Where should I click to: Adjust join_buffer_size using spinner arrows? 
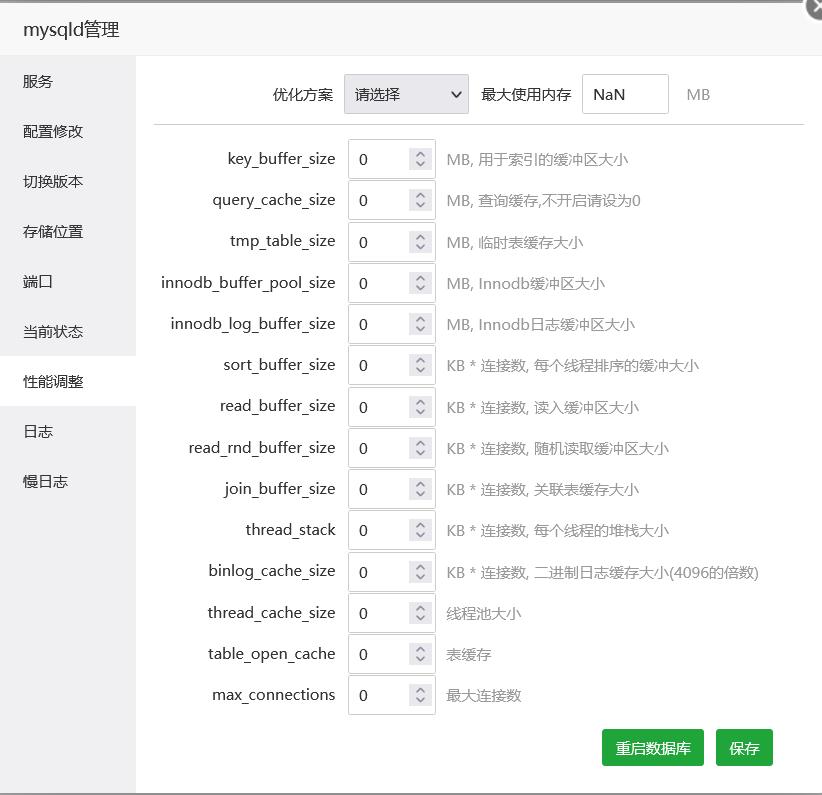(420, 489)
